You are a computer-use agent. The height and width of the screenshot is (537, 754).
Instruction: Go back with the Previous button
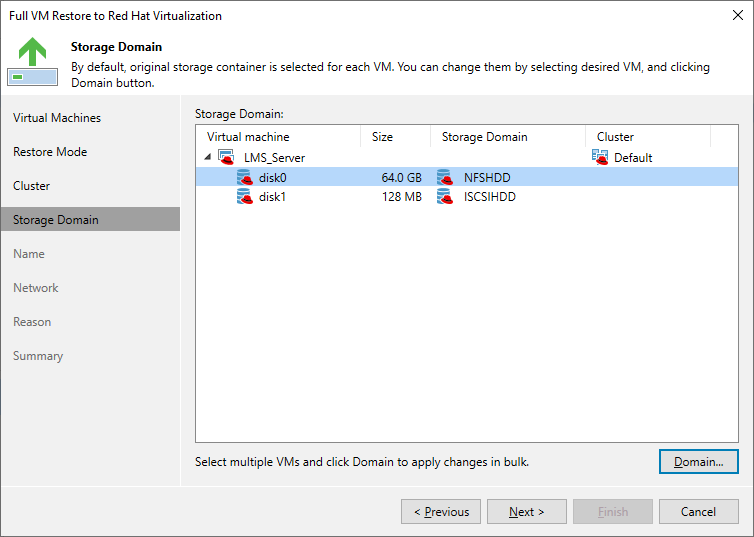coord(441,512)
